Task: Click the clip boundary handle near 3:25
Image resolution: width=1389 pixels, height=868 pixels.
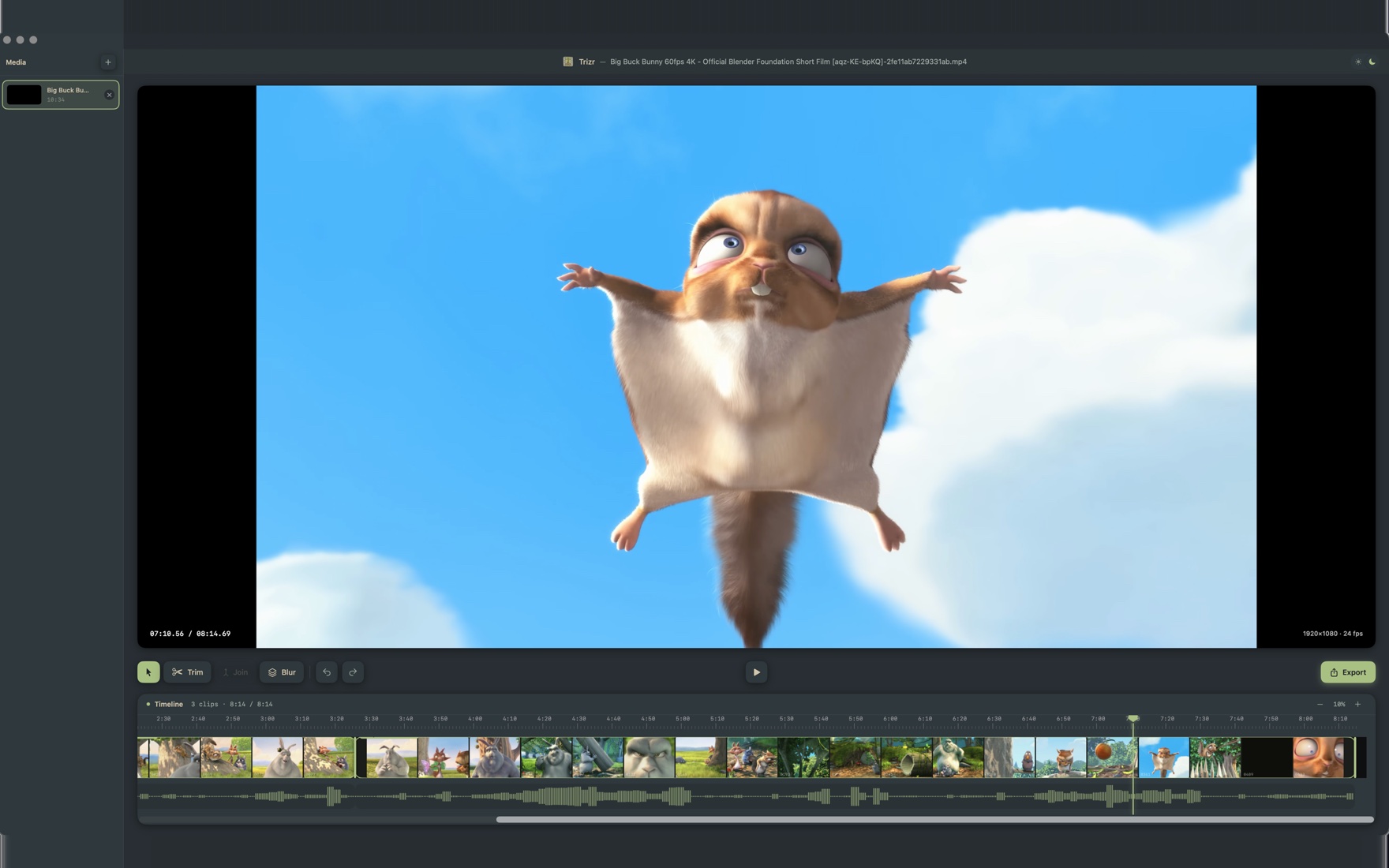Action: [356, 758]
